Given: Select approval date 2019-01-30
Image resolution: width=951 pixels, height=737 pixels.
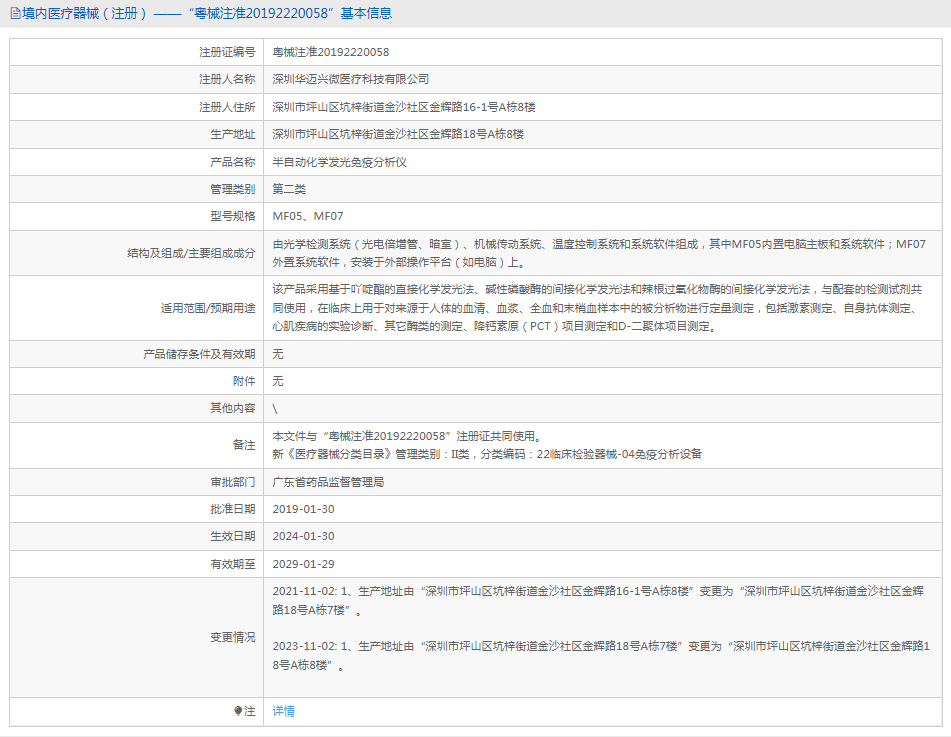Looking at the screenshot, I should pos(303,509).
